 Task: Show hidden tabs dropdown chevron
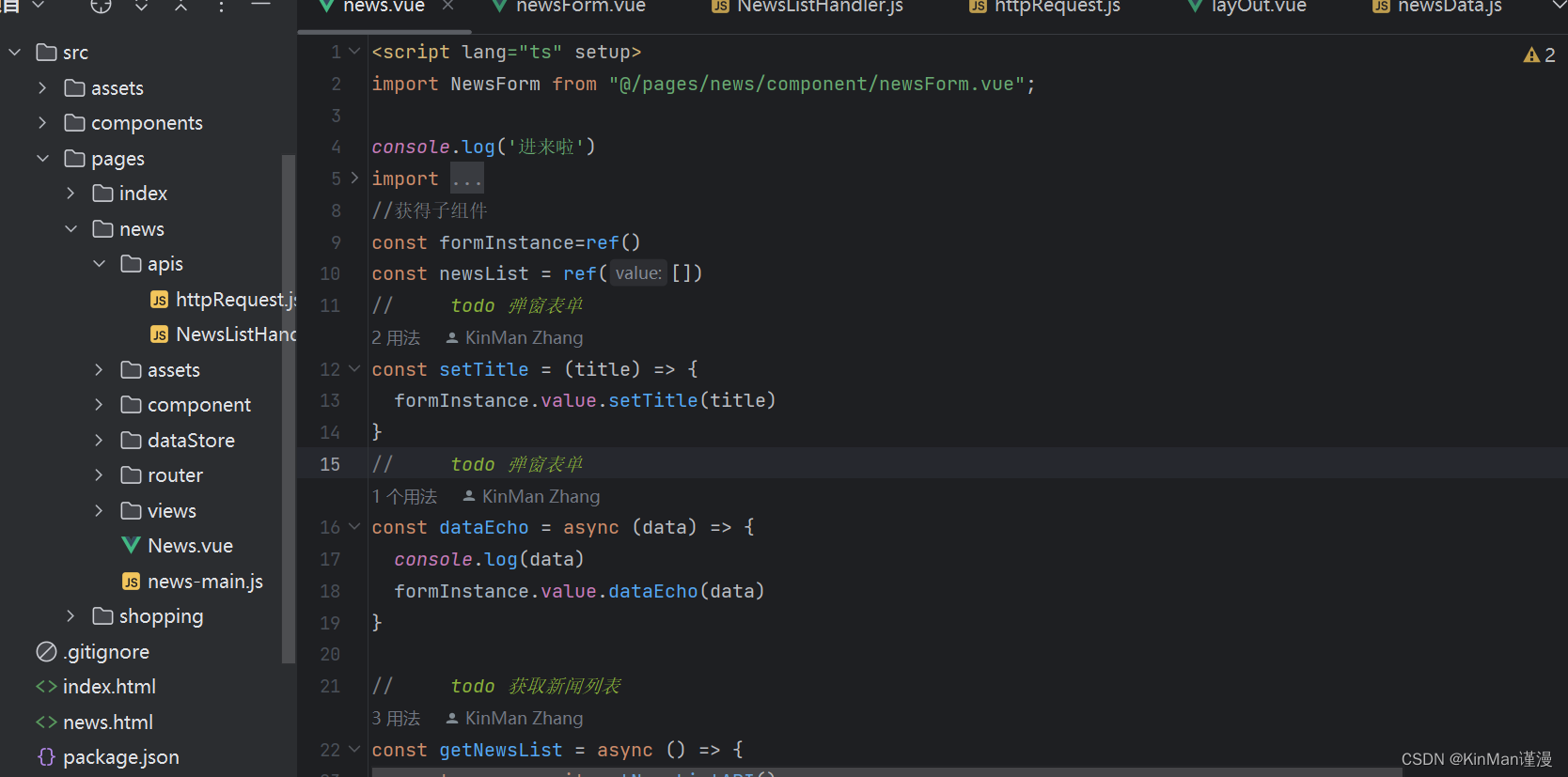coord(1558,6)
